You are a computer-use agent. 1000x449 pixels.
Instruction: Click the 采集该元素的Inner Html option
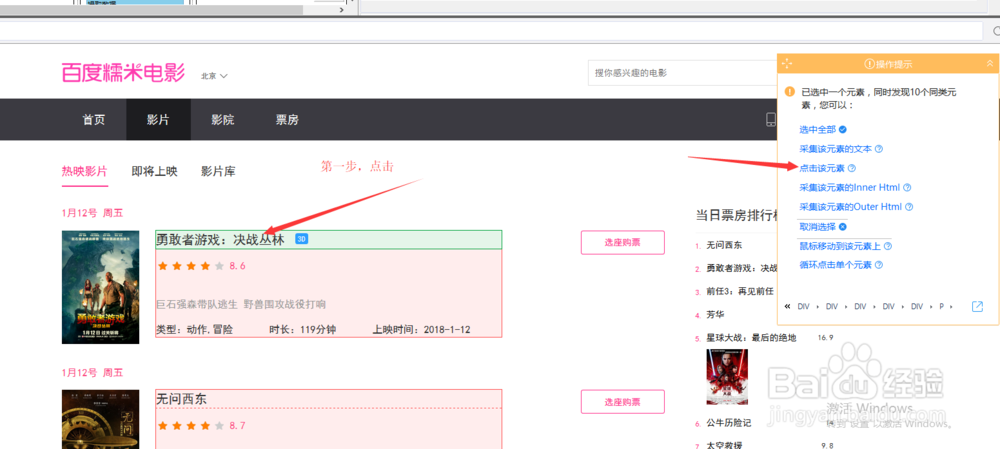pos(849,188)
